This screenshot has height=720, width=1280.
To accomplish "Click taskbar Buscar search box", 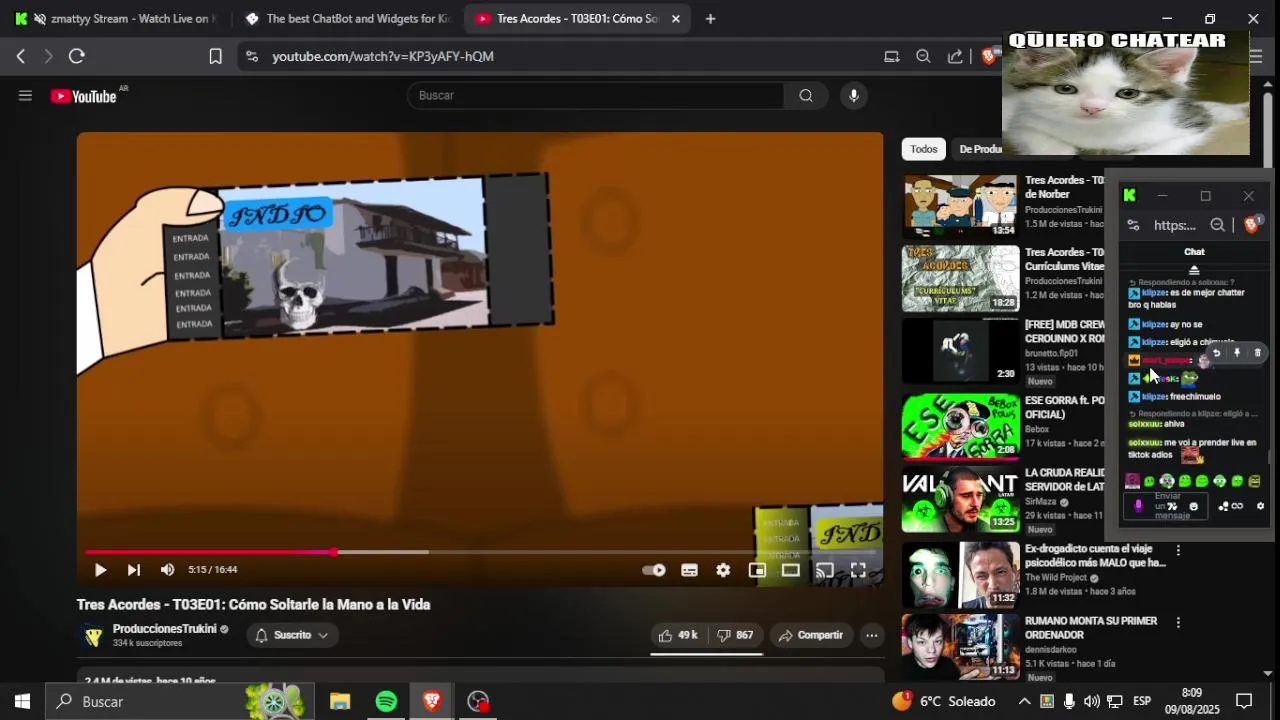I will (180, 702).
